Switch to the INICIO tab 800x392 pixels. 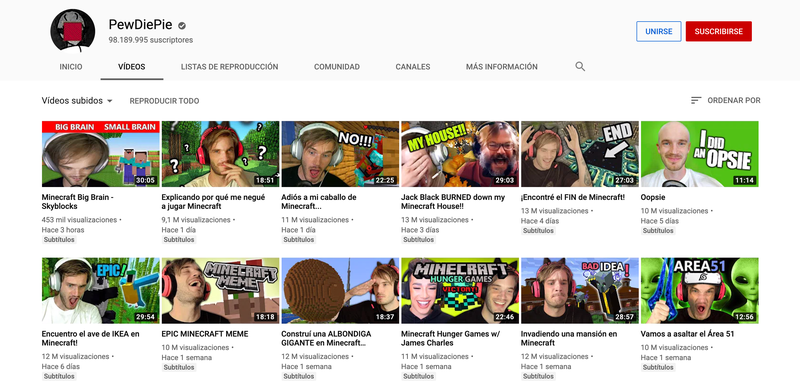coord(70,67)
